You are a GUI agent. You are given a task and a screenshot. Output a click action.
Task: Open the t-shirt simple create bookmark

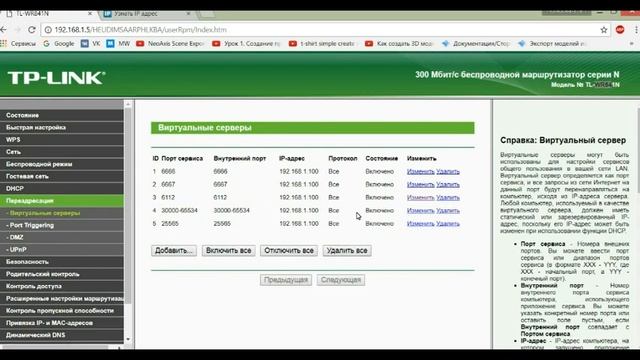[322, 43]
